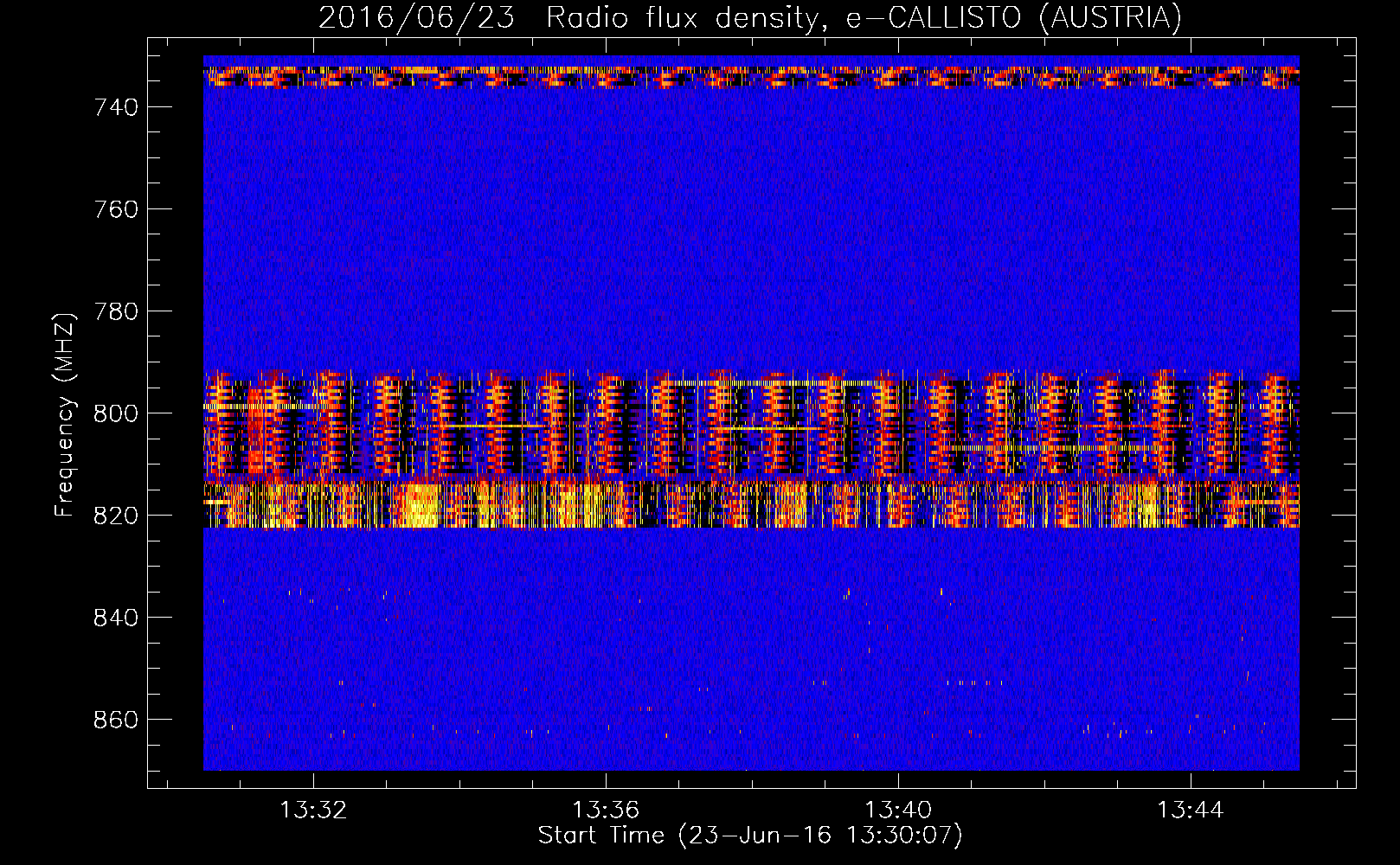
Task: Click the "Frequency (MHZ)" axis label
Action: [65, 414]
